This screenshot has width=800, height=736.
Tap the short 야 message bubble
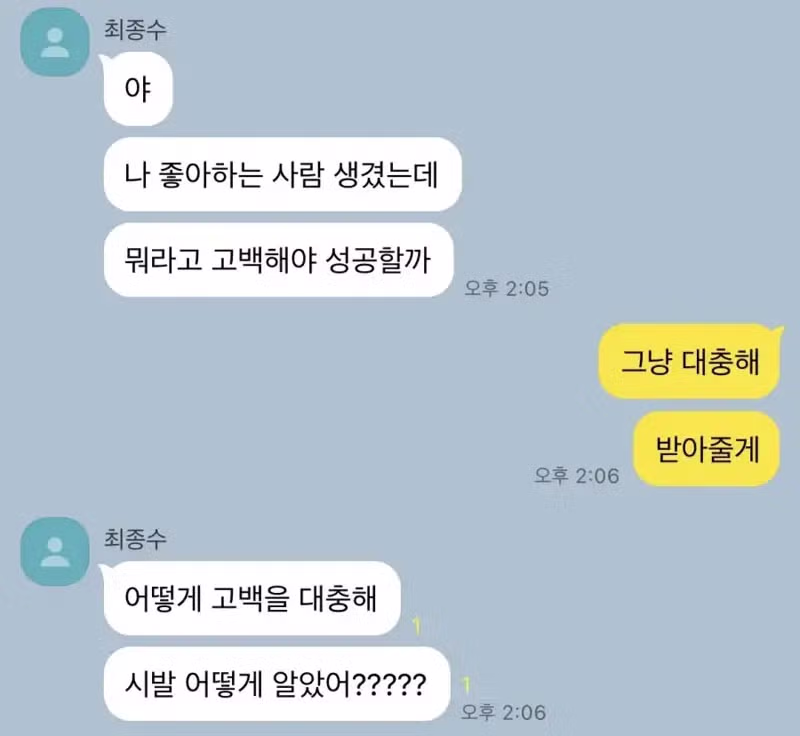point(138,89)
